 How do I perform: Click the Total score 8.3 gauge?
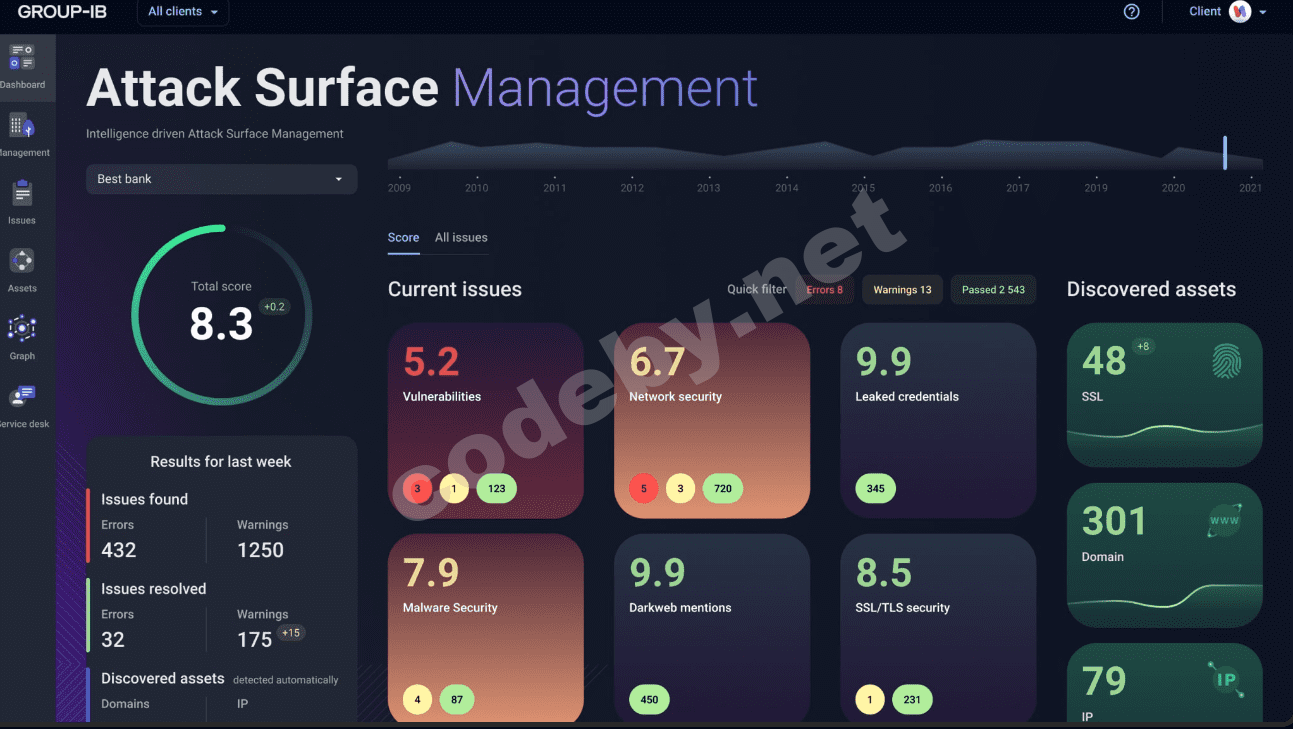tap(221, 315)
